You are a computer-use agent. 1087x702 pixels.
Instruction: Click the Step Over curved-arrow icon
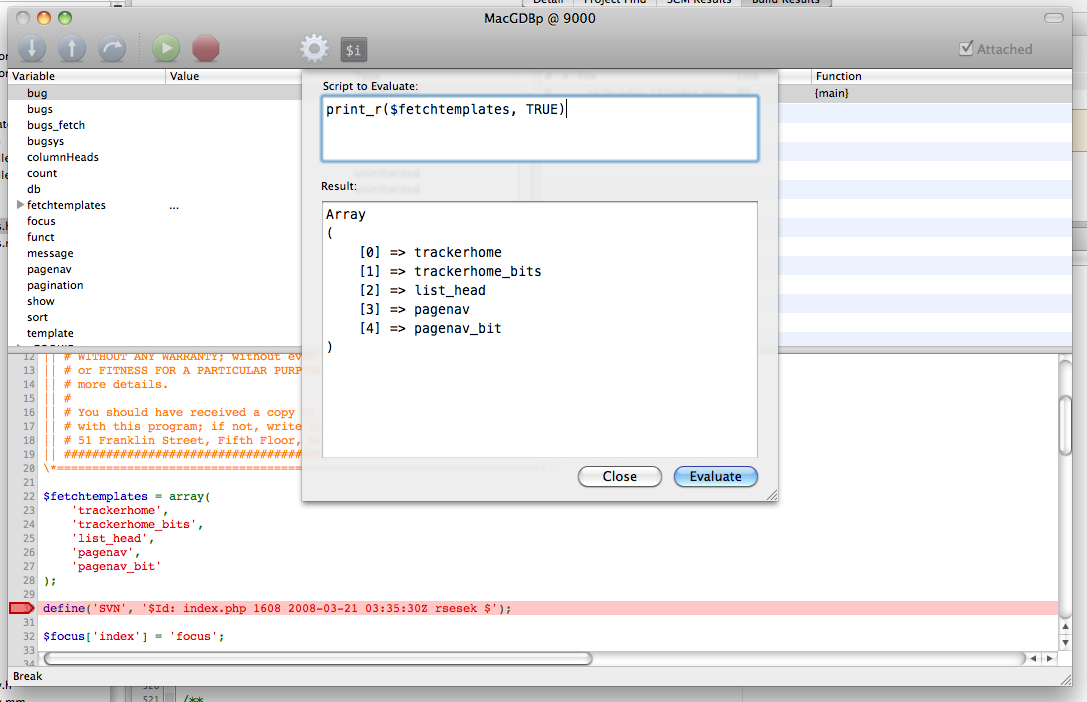click(112, 49)
